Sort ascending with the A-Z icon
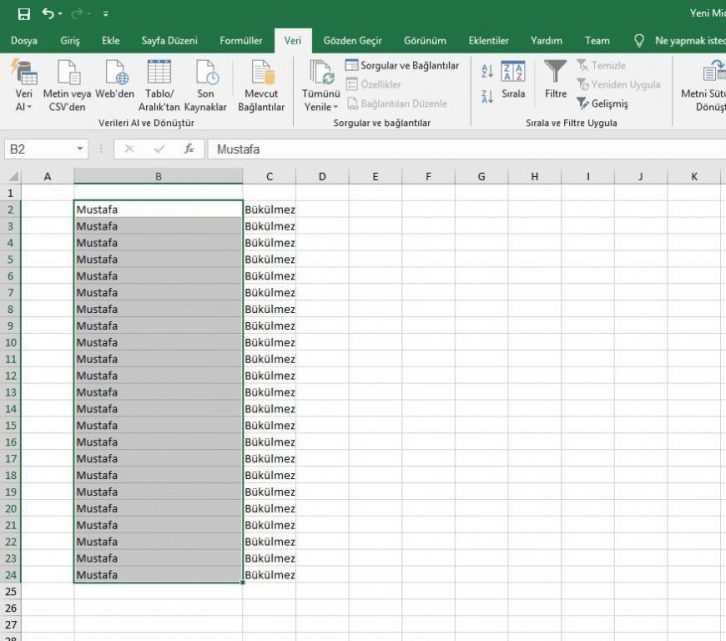Image resolution: width=726 pixels, height=641 pixels. pyautogui.click(x=487, y=71)
